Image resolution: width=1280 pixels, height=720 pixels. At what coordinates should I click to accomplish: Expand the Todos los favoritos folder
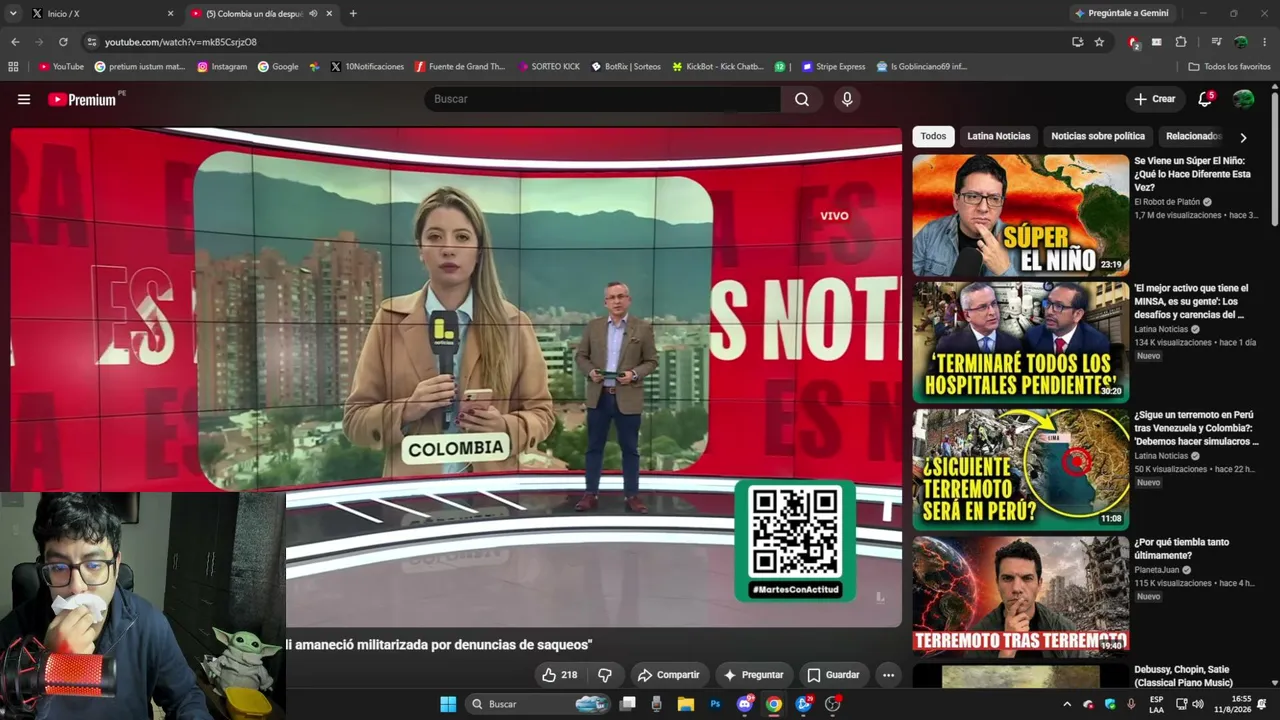[1229, 67]
